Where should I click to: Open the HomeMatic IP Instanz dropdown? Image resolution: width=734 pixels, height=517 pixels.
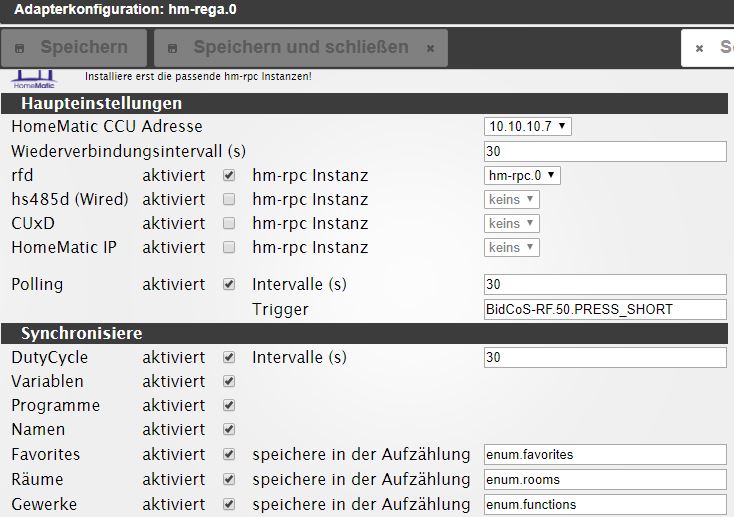coord(512,247)
